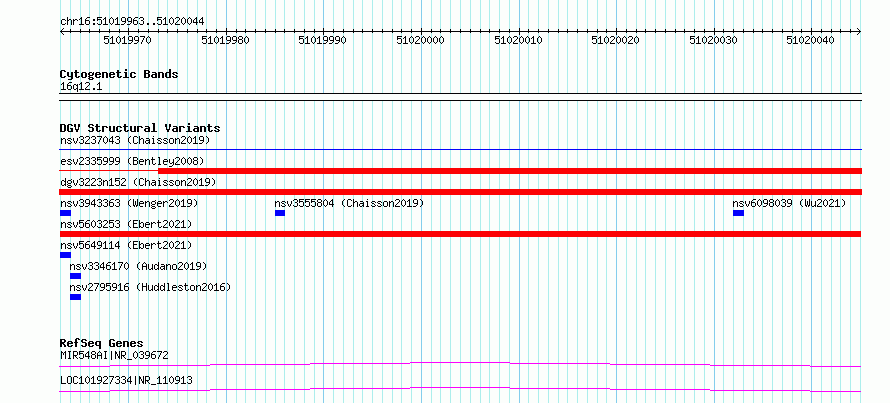Click the RefSeq Genes track title
Image resolution: width=890 pixels, height=403 pixels.
[102, 343]
